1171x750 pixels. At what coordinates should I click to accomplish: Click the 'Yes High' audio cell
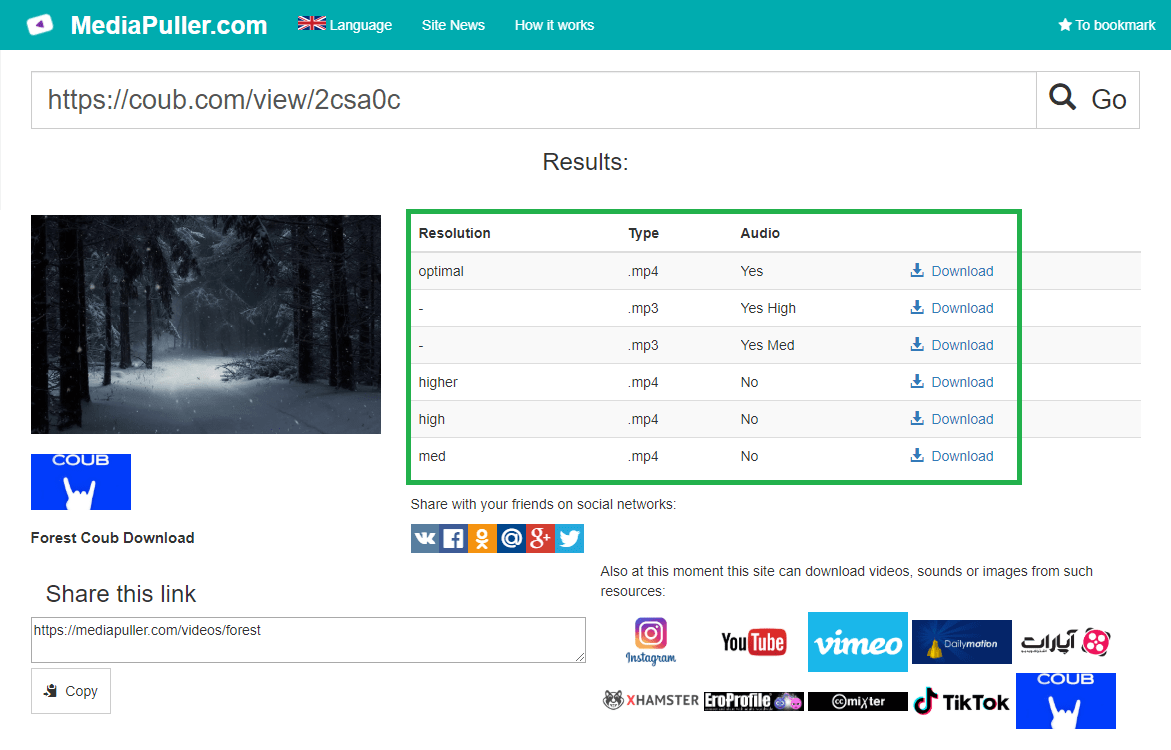pos(768,308)
